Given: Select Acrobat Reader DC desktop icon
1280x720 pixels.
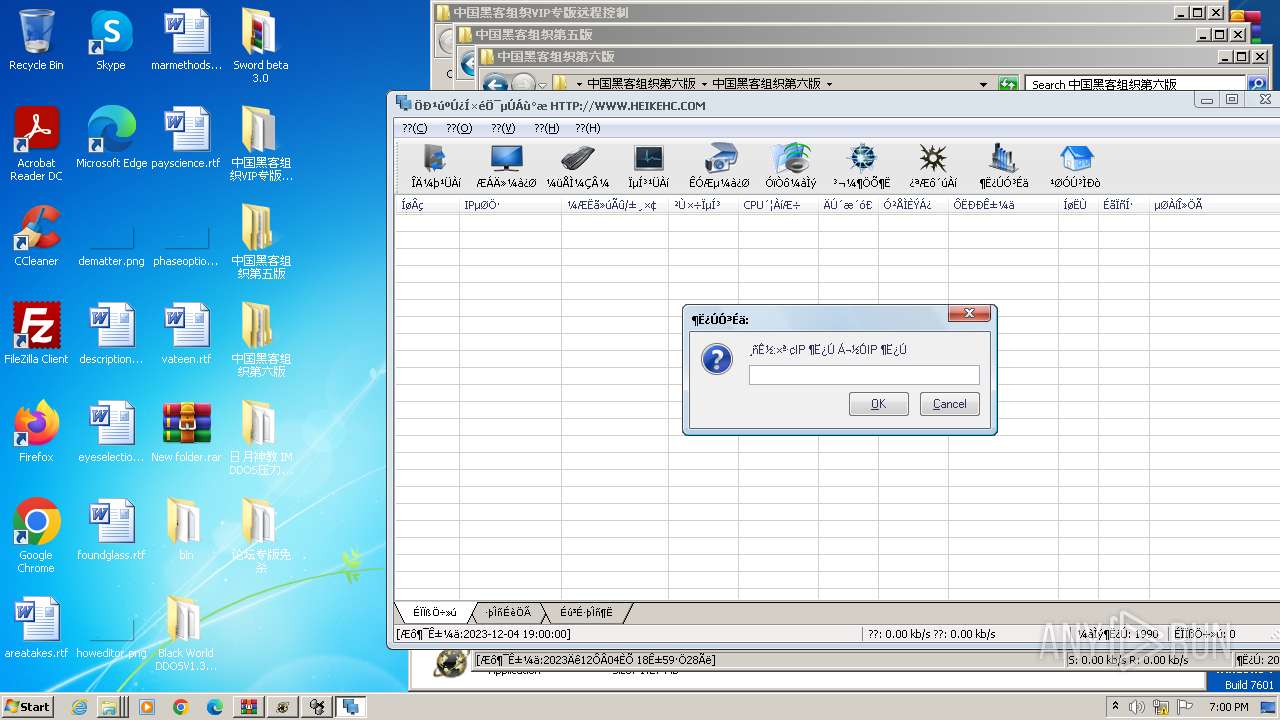Looking at the screenshot, I should [x=36, y=144].
